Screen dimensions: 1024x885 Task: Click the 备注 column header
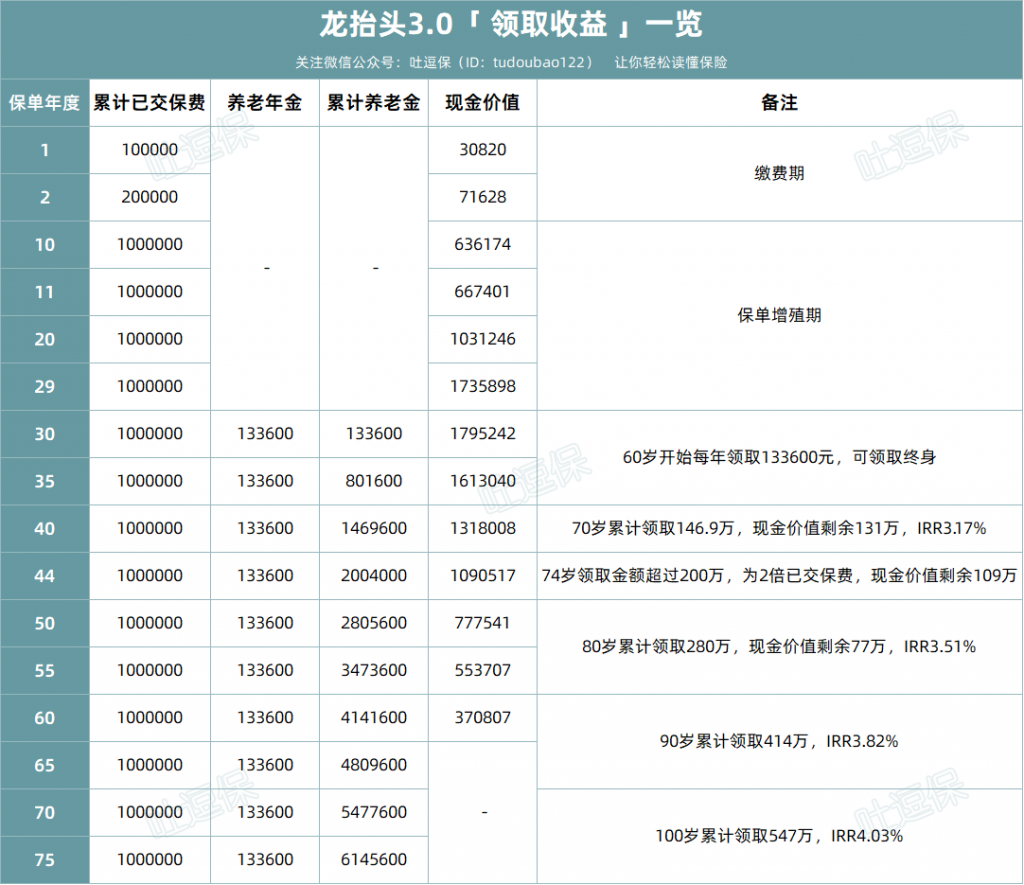click(x=779, y=103)
